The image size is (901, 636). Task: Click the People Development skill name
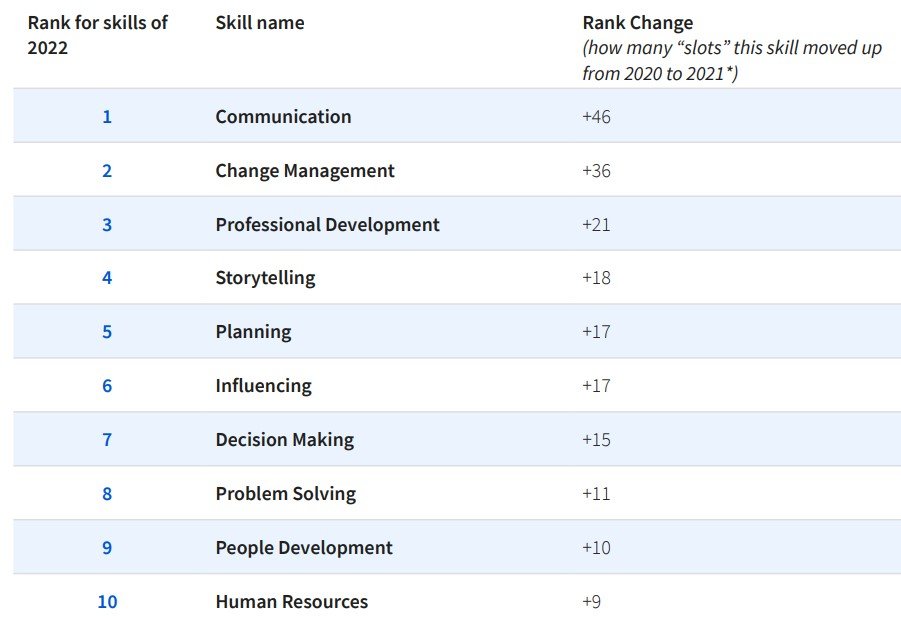pos(304,548)
